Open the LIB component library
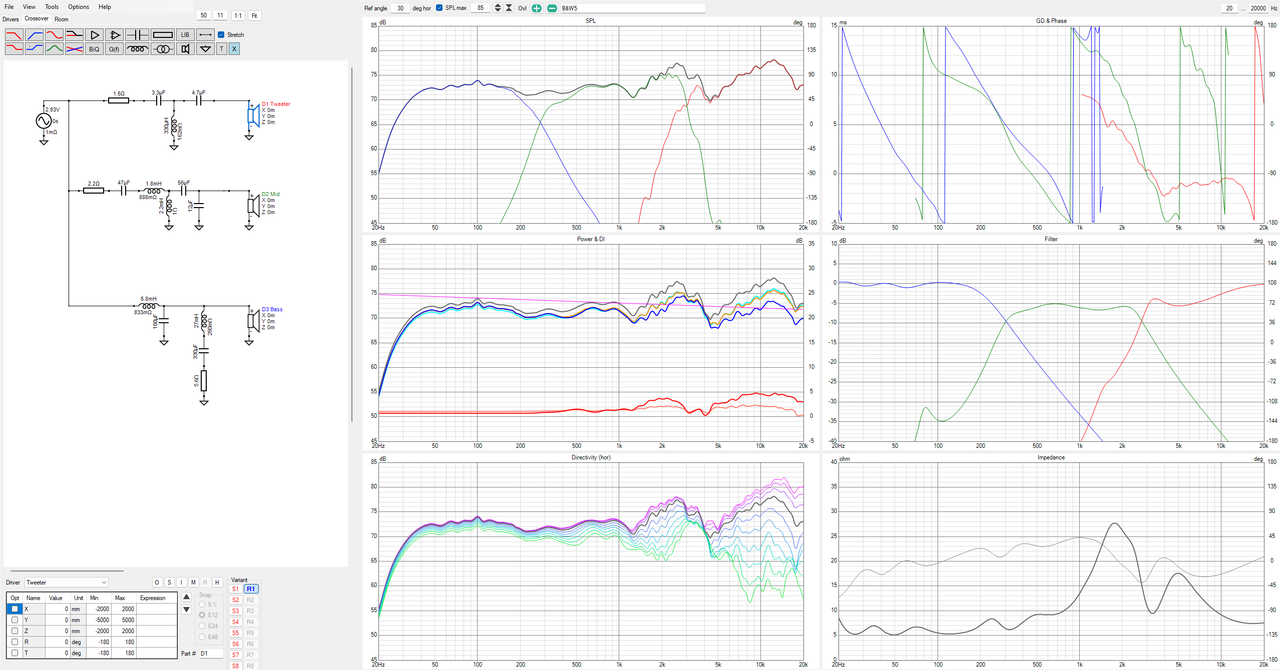 point(185,34)
